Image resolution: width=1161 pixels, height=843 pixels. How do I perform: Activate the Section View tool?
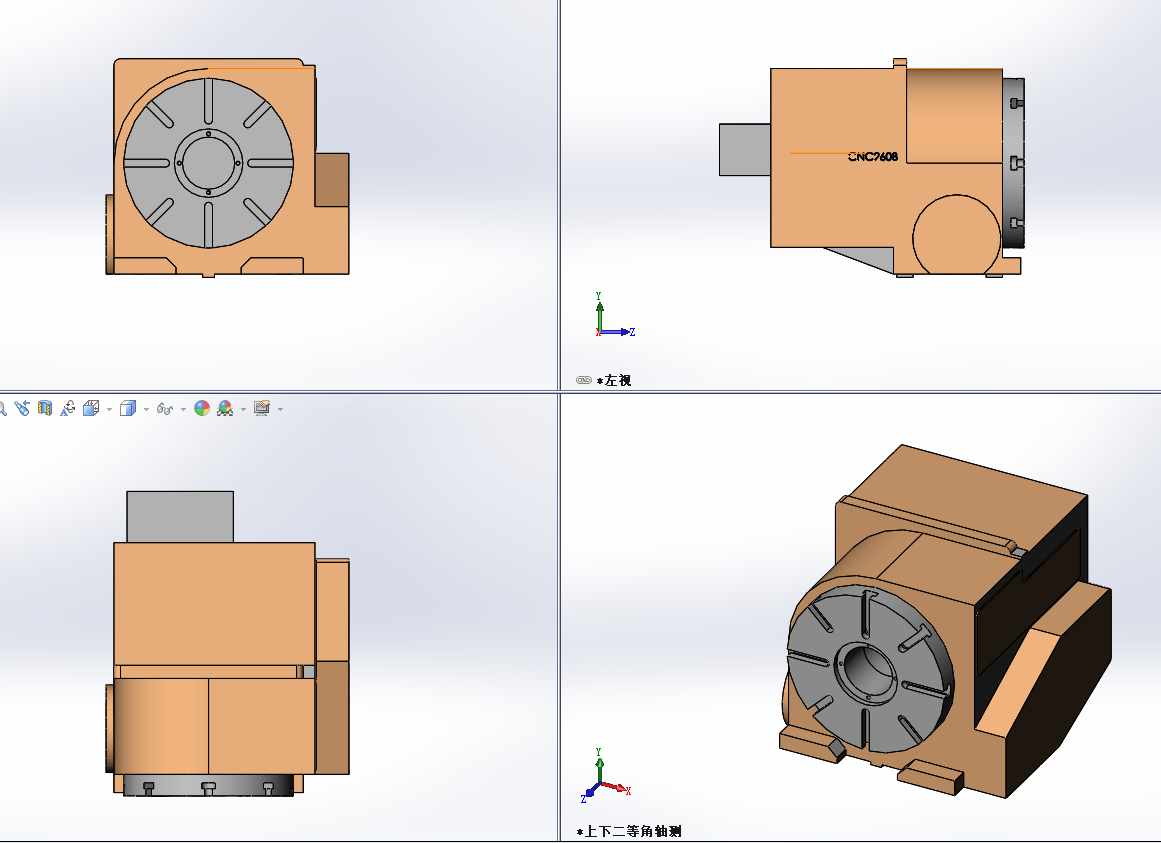tap(44, 408)
